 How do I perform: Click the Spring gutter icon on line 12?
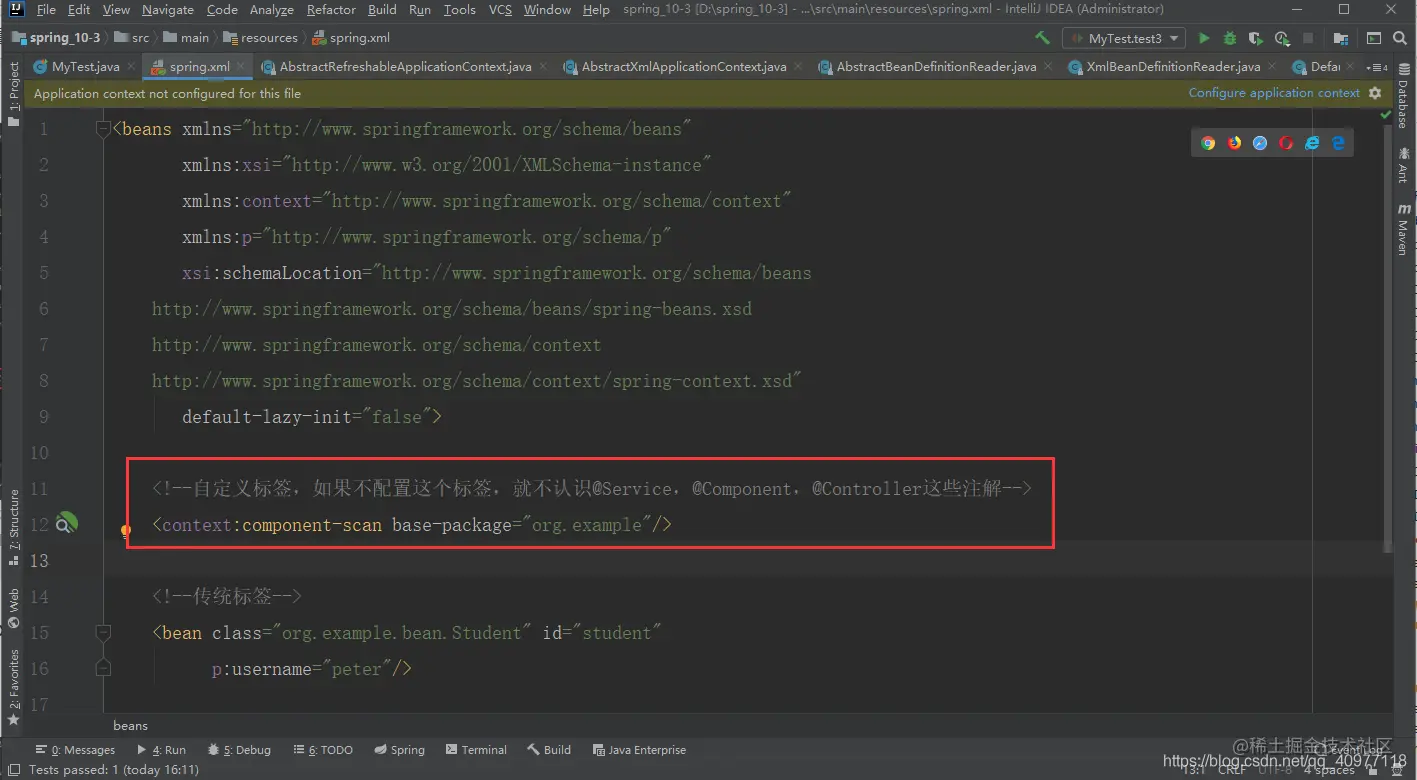[65, 524]
